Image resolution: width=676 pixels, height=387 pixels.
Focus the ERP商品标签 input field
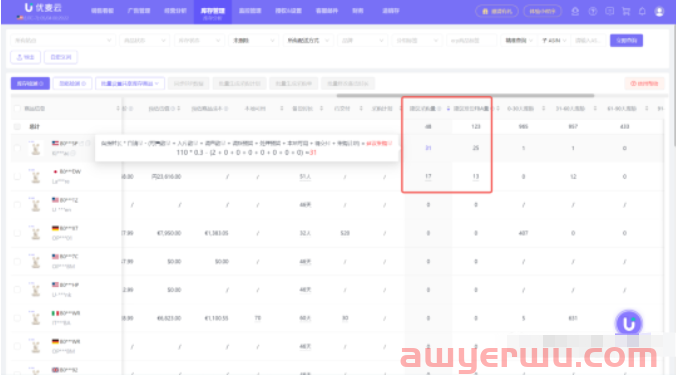pos(471,41)
